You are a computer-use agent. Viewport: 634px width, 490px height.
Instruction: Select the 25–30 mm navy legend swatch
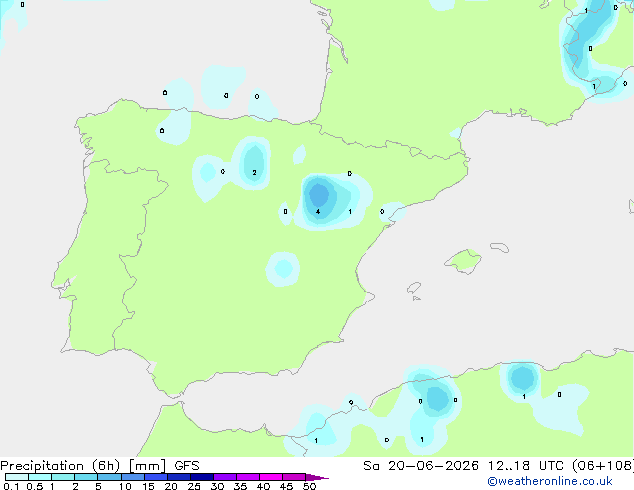click(202, 477)
